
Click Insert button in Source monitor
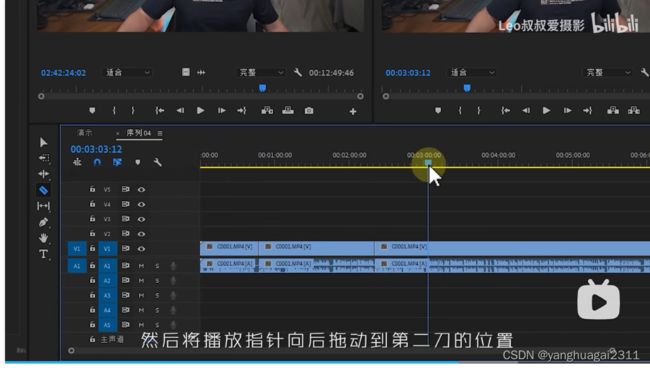[267, 111]
